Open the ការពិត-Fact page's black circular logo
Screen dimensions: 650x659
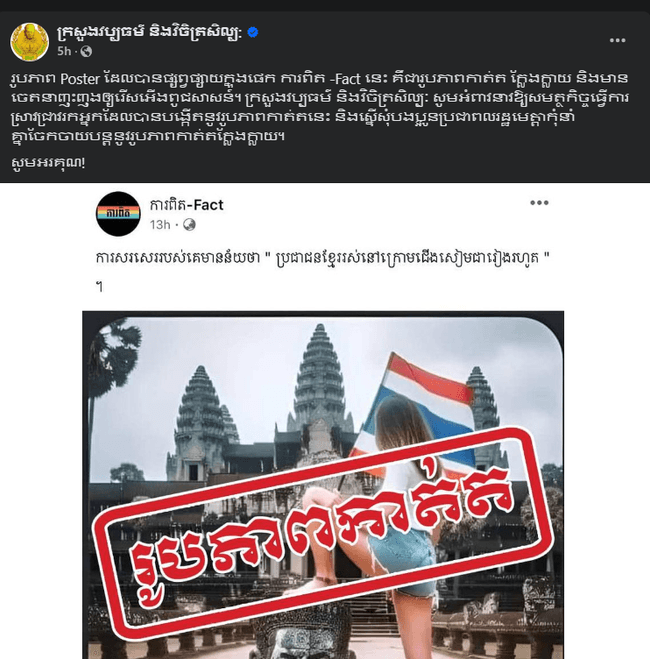click(118, 214)
